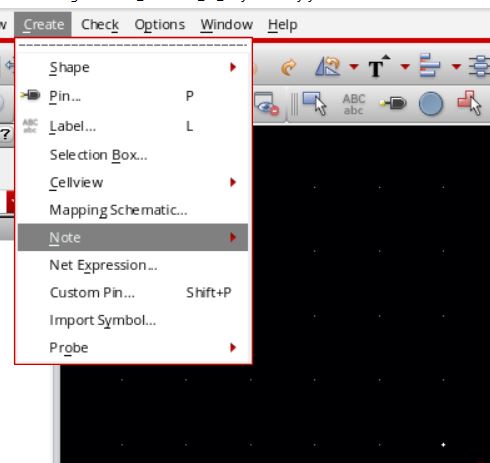Expand the Cellview submenu

133,182
